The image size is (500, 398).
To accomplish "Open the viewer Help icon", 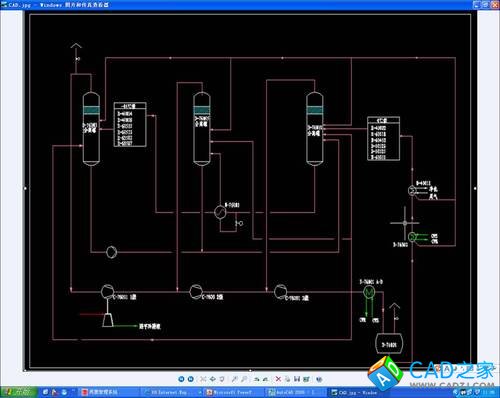I will click(x=319, y=379).
